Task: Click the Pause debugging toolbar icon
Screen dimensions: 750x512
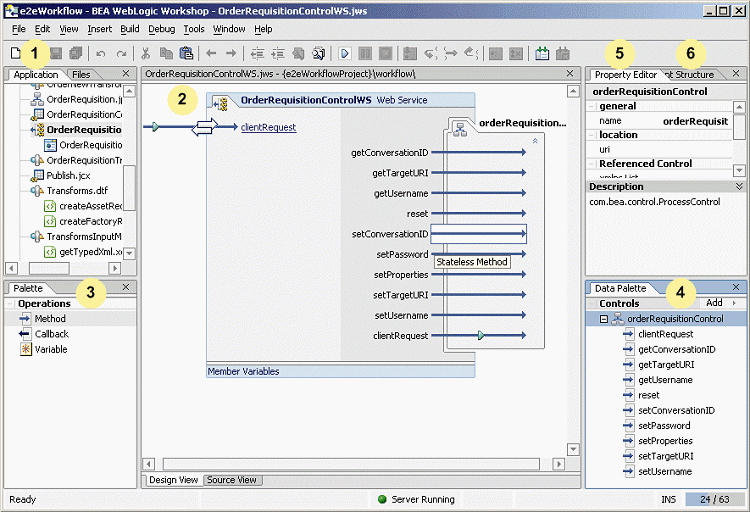Action: click(365, 53)
